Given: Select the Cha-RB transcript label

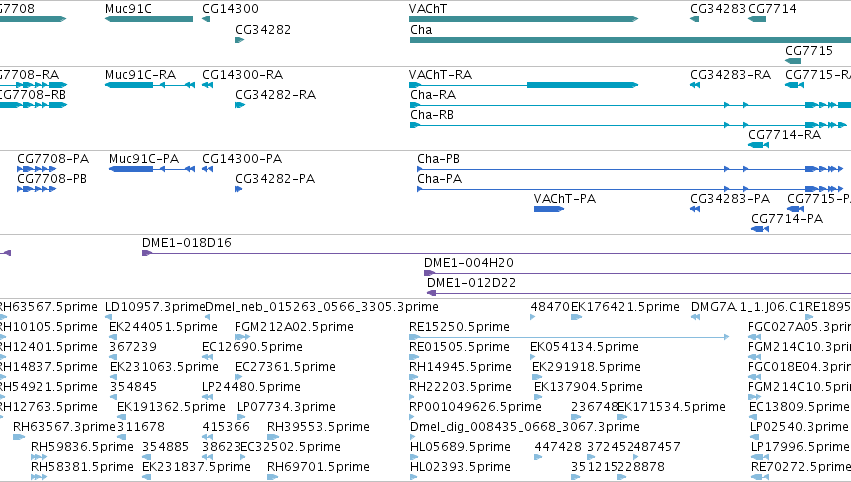Looking at the screenshot, I should tap(432, 115).
